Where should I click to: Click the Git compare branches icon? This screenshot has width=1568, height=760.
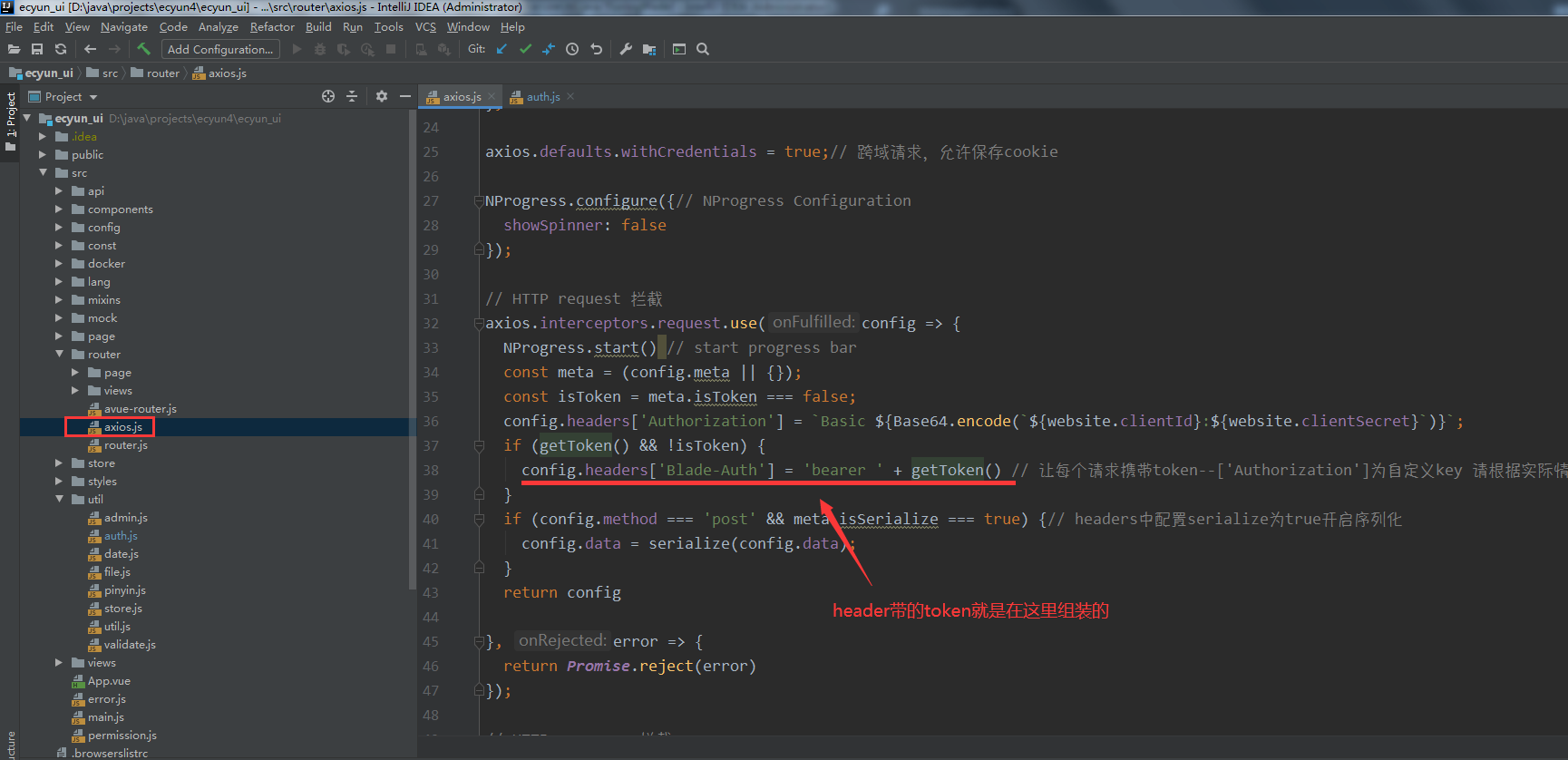[549, 49]
